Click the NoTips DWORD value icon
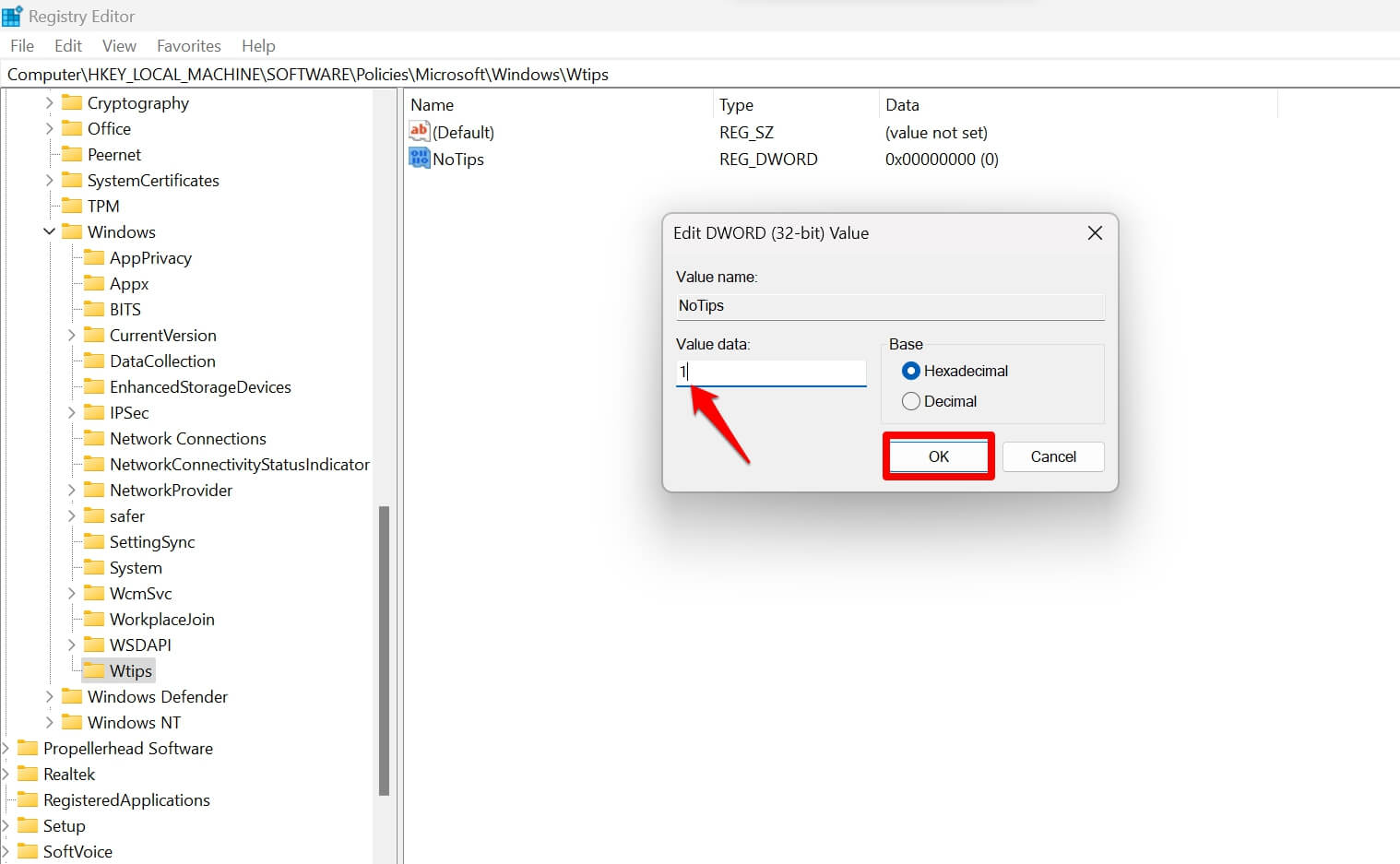The height and width of the screenshot is (864, 1400). point(420,159)
